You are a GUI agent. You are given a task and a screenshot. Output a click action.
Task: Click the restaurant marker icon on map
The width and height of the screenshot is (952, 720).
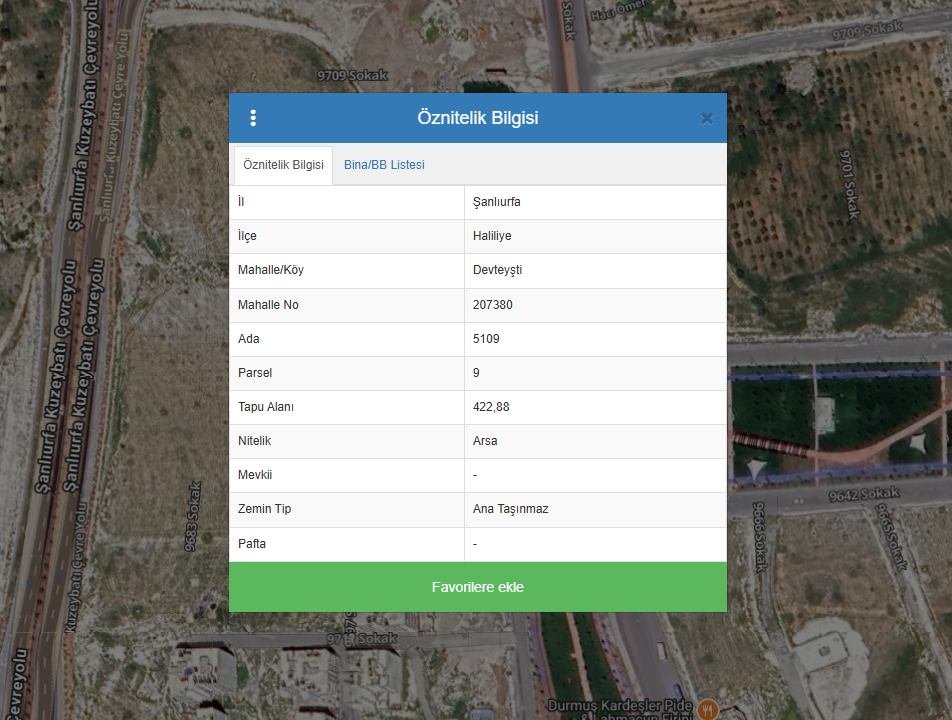click(x=708, y=708)
